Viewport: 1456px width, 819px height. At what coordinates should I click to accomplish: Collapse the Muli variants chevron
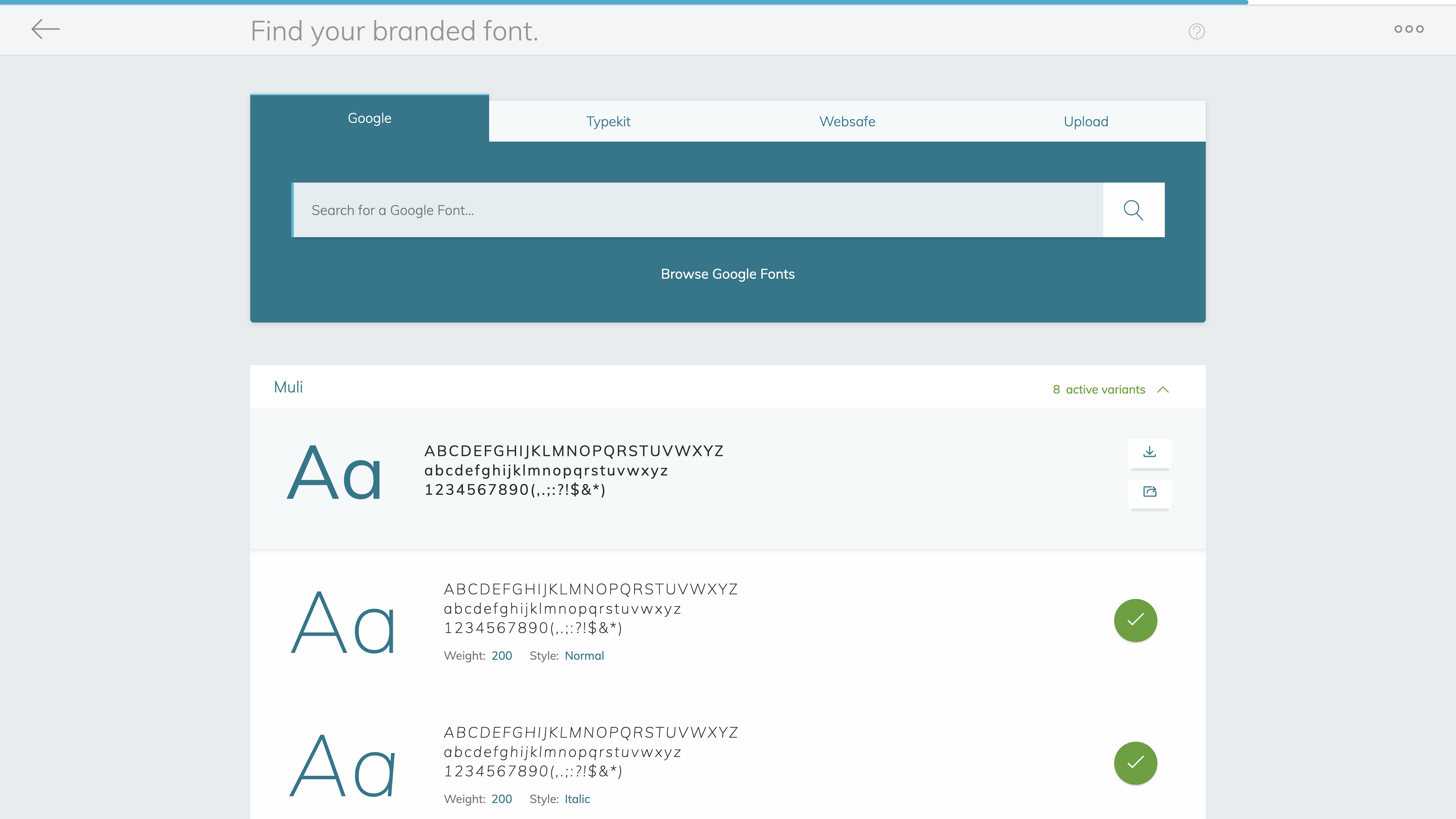(x=1163, y=389)
